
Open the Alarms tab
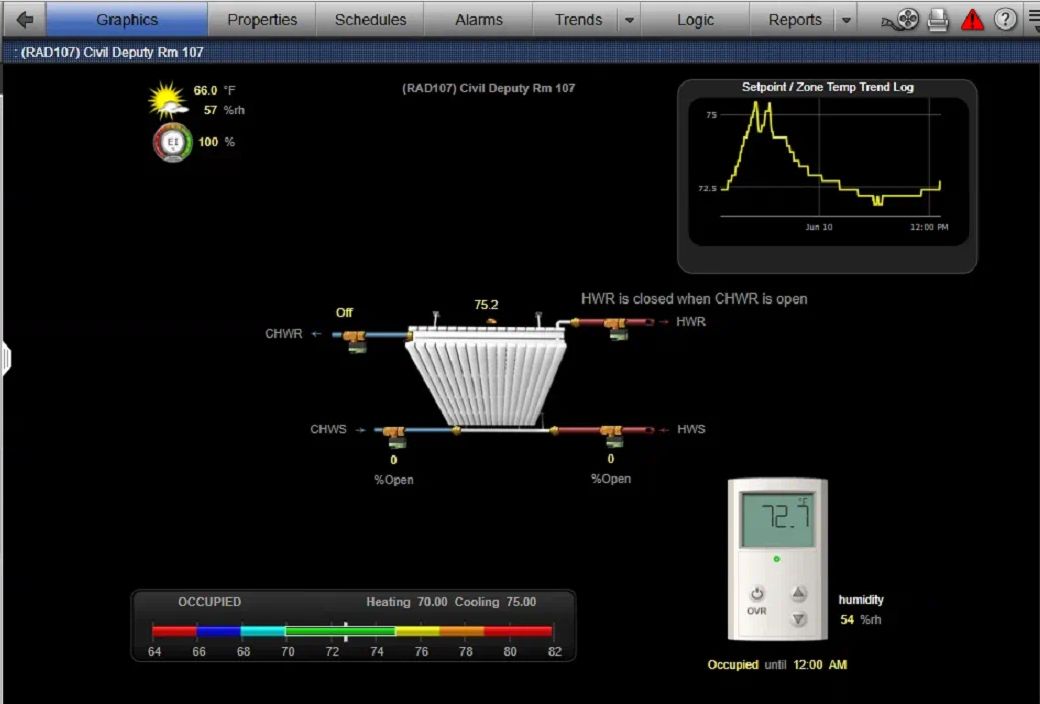(478, 19)
